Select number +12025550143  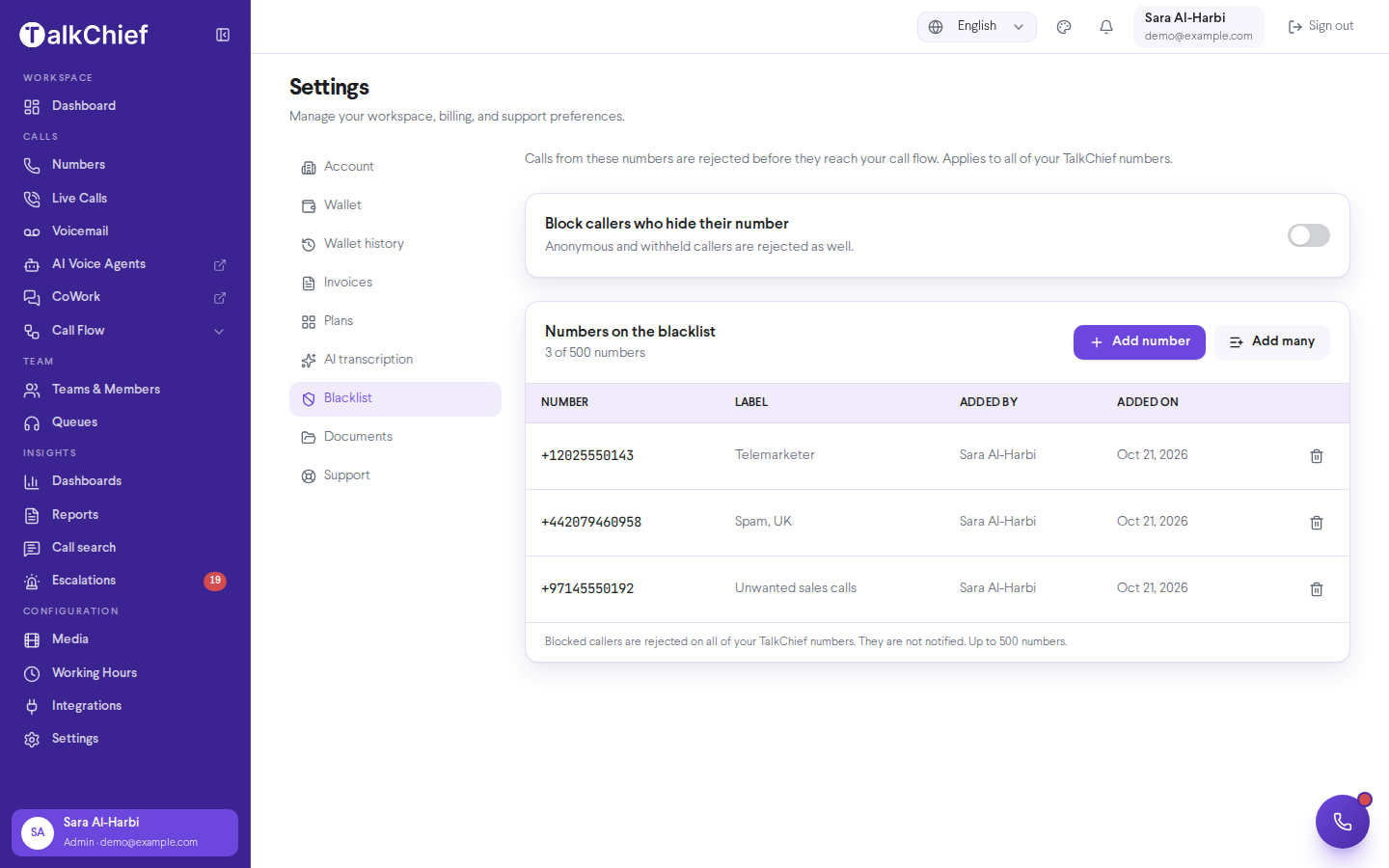click(x=587, y=455)
